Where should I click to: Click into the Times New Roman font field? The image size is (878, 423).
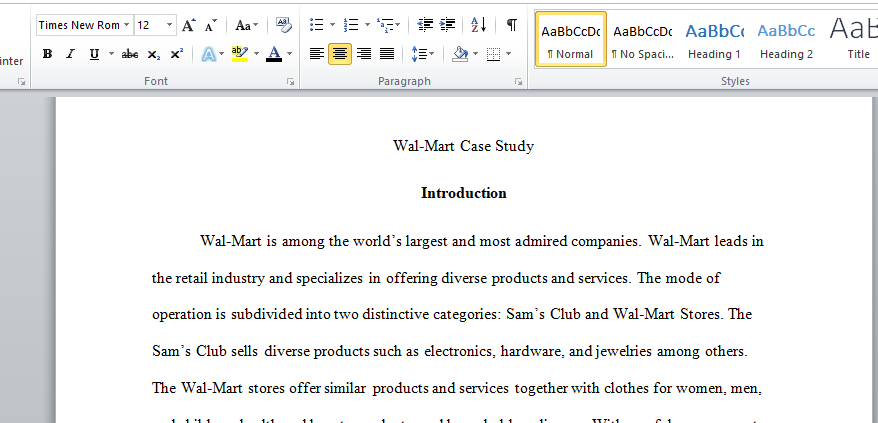tap(79, 25)
